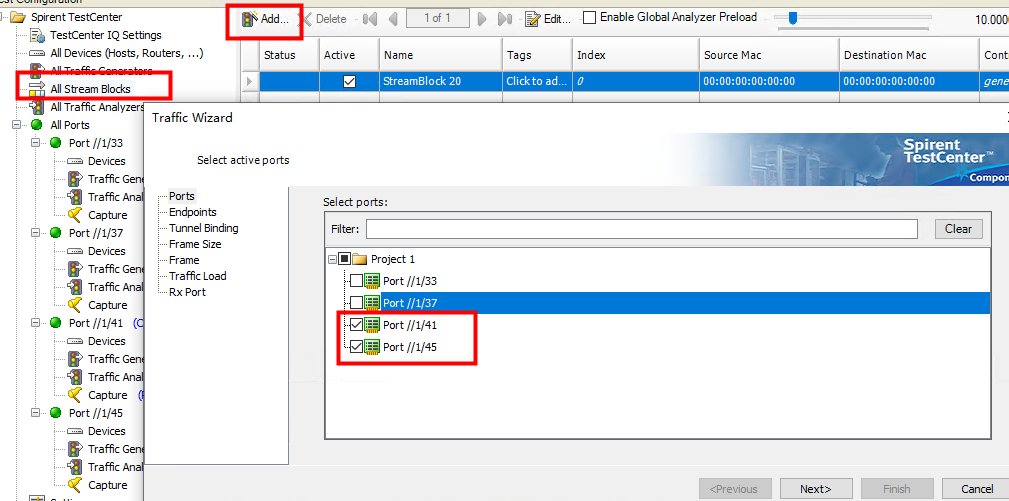Click the Filter text field

(x=642, y=229)
